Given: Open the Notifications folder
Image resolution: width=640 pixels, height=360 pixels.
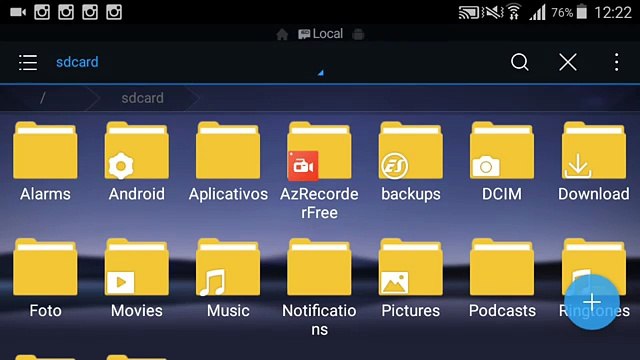Looking at the screenshot, I should pos(319,288).
